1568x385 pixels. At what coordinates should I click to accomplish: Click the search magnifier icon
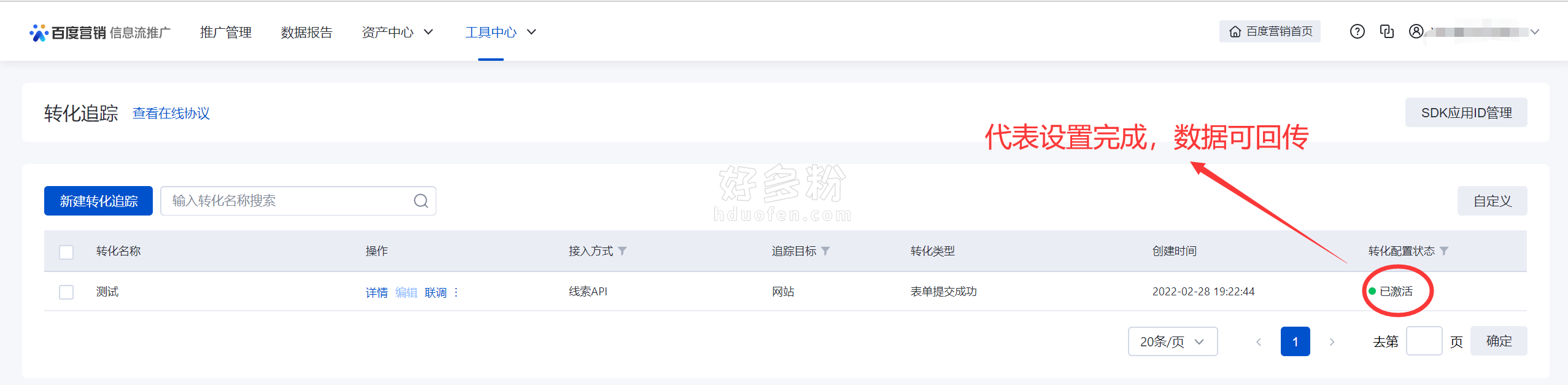420,201
